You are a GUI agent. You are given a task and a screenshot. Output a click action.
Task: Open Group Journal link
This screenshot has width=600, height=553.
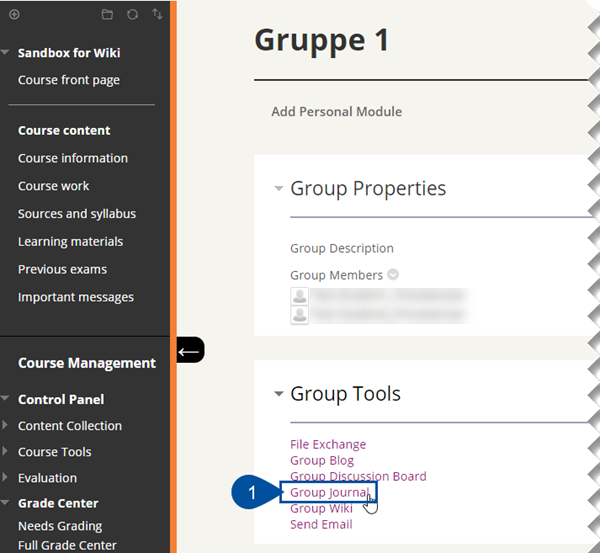coord(329,493)
